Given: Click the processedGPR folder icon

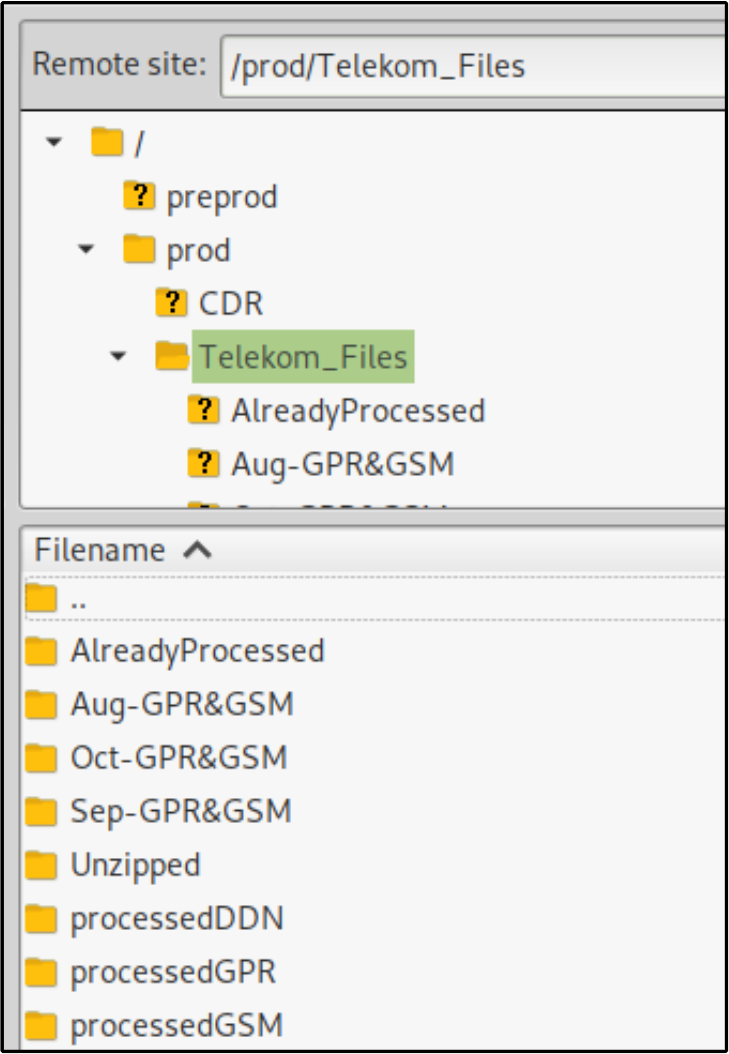Looking at the screenshot, I should click(40, 972).
